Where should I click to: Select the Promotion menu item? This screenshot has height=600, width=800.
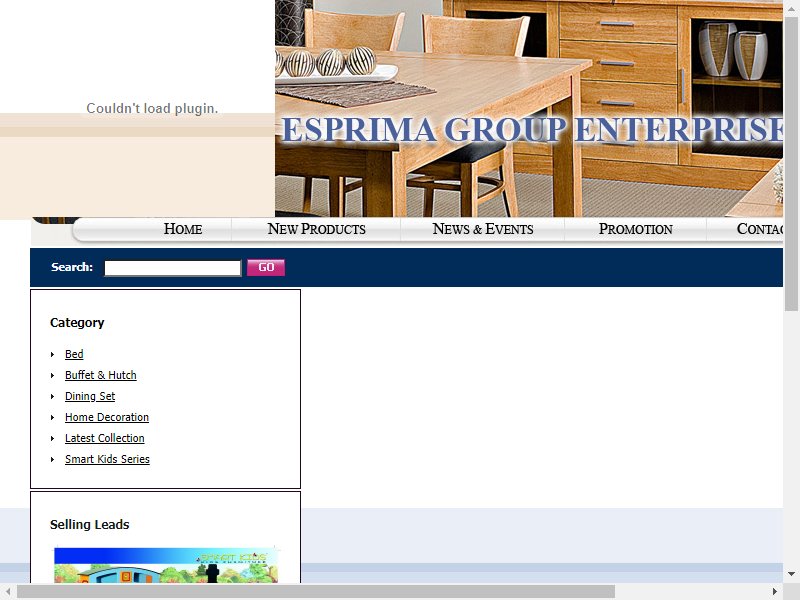click(635, 229)
